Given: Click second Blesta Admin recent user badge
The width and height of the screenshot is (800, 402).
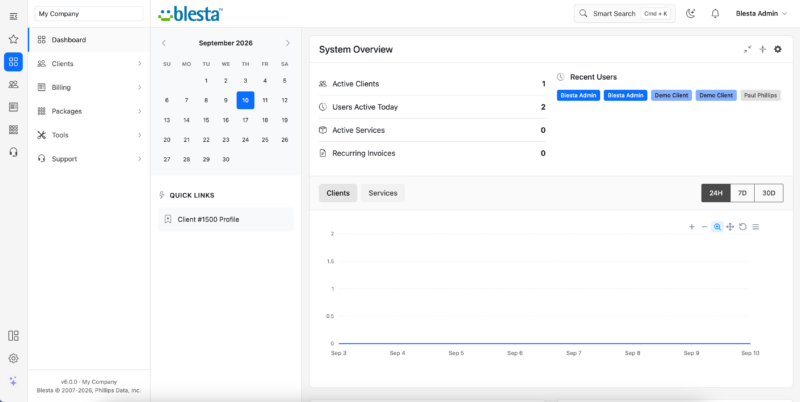Looking at the screenshot, I should [626, 95].
